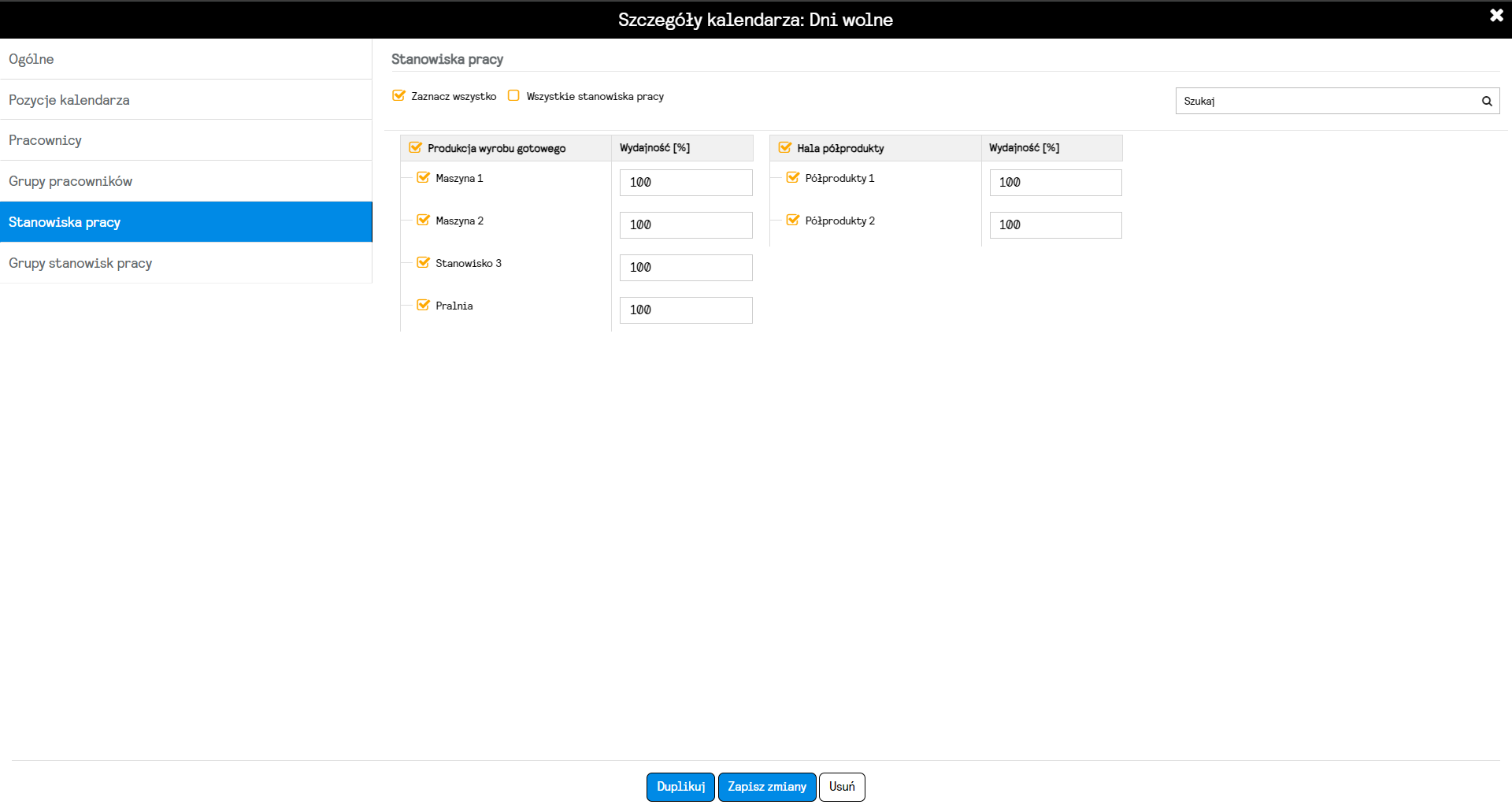
Task: Toggle the Produkcja wyrobu gotowego group checkbox
Action: (x=415, y=148)
